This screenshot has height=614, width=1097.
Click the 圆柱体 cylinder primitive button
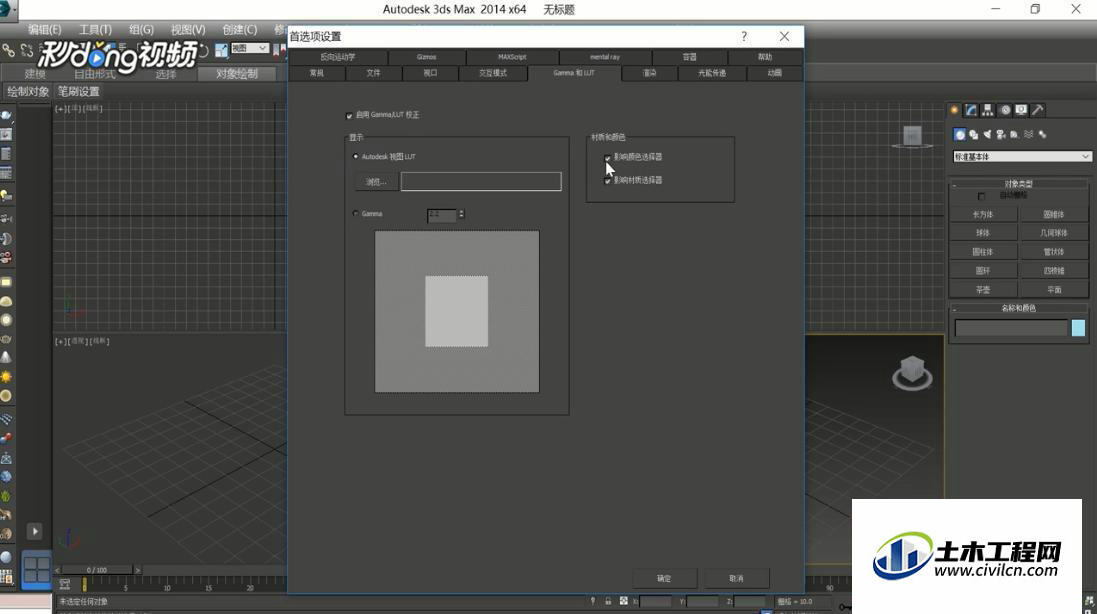[983, 252]
